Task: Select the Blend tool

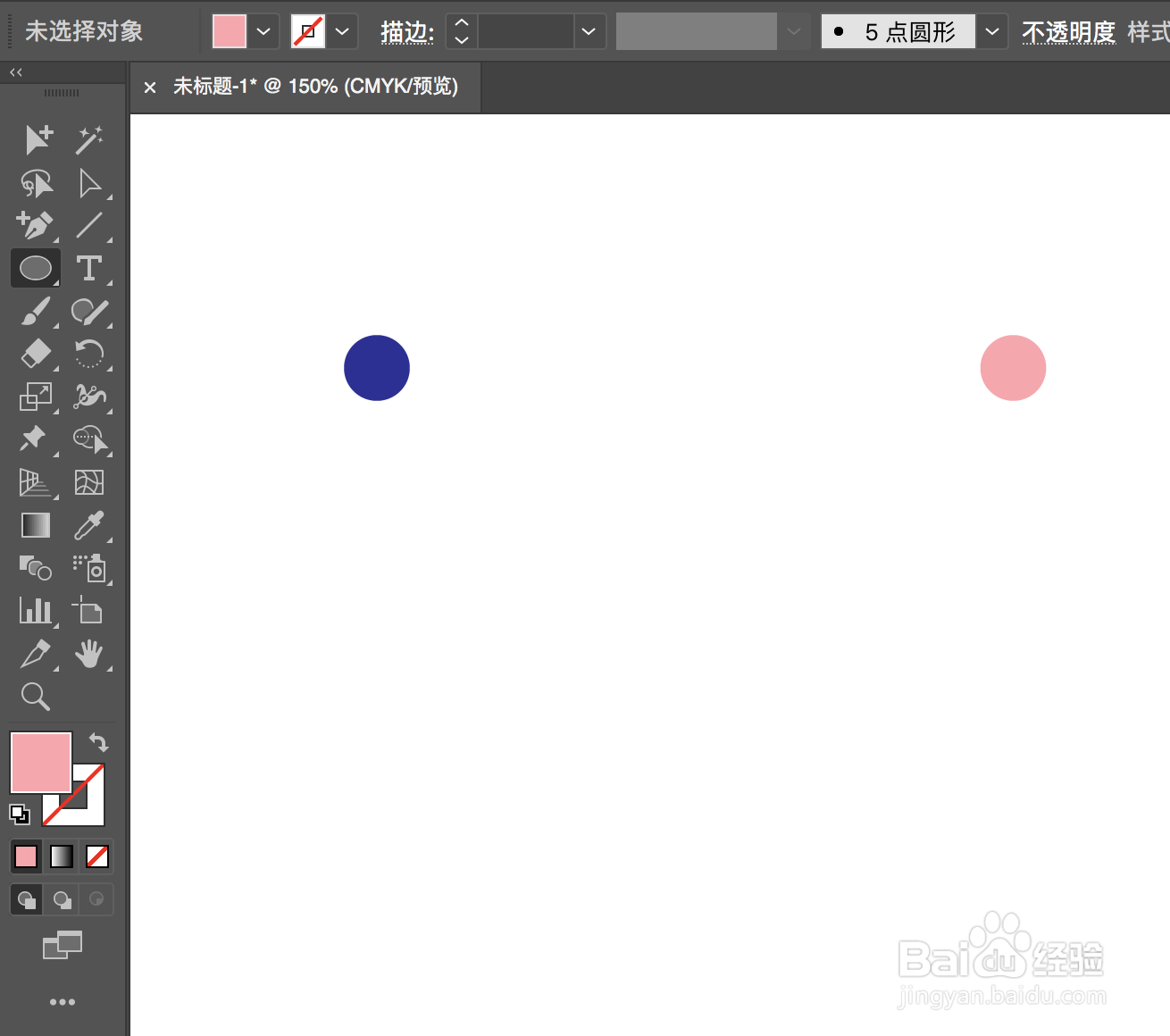Action: (x=36, y=568)
